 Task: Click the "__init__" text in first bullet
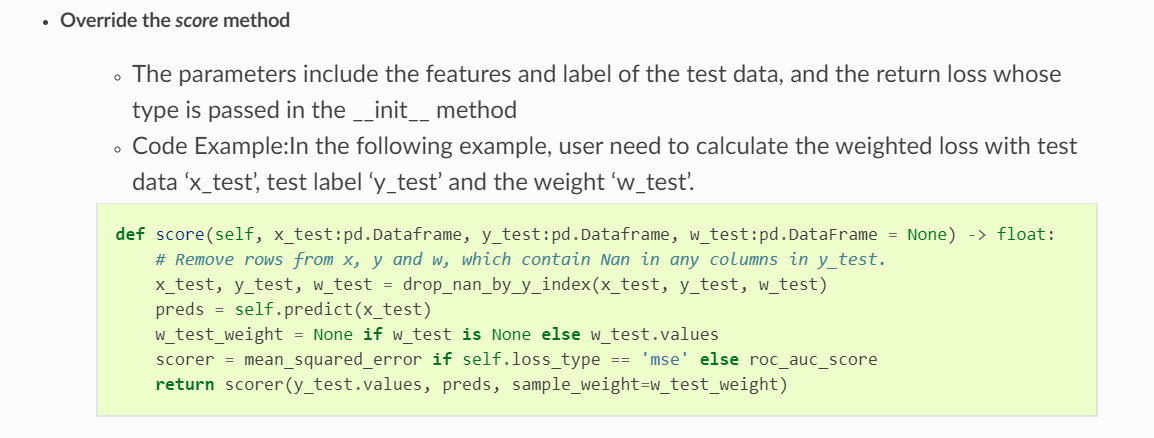[391, 110]
